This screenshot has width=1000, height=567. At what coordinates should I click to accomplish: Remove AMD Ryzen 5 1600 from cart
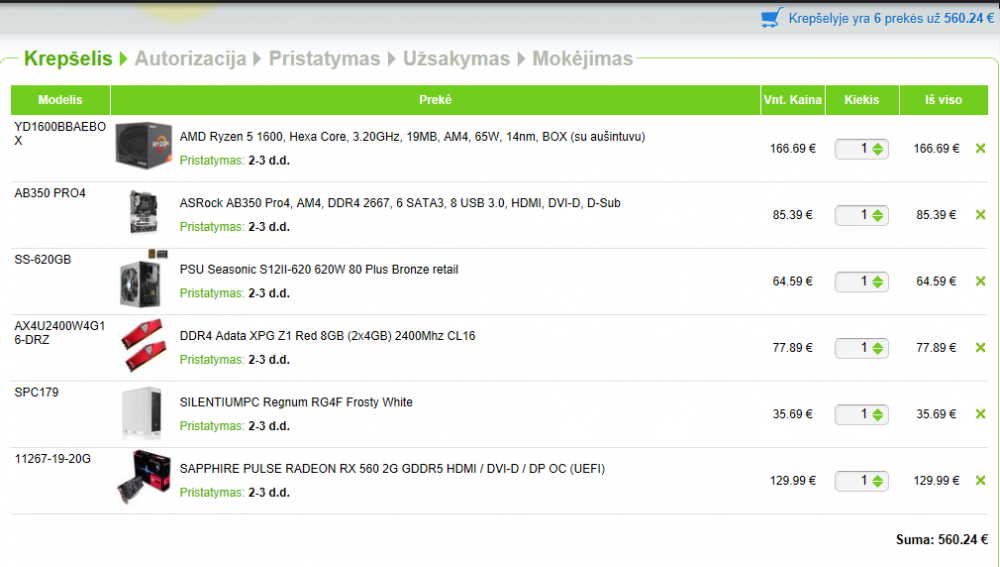pos(980,149)
